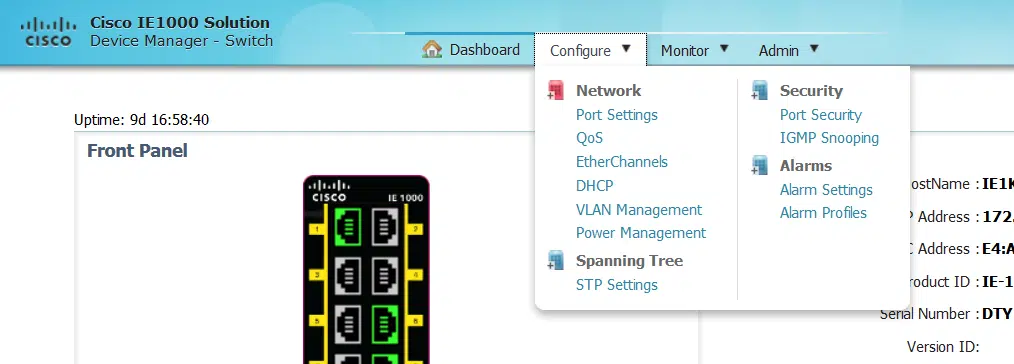Click the Alarms heading

click(x=806, y=166)
